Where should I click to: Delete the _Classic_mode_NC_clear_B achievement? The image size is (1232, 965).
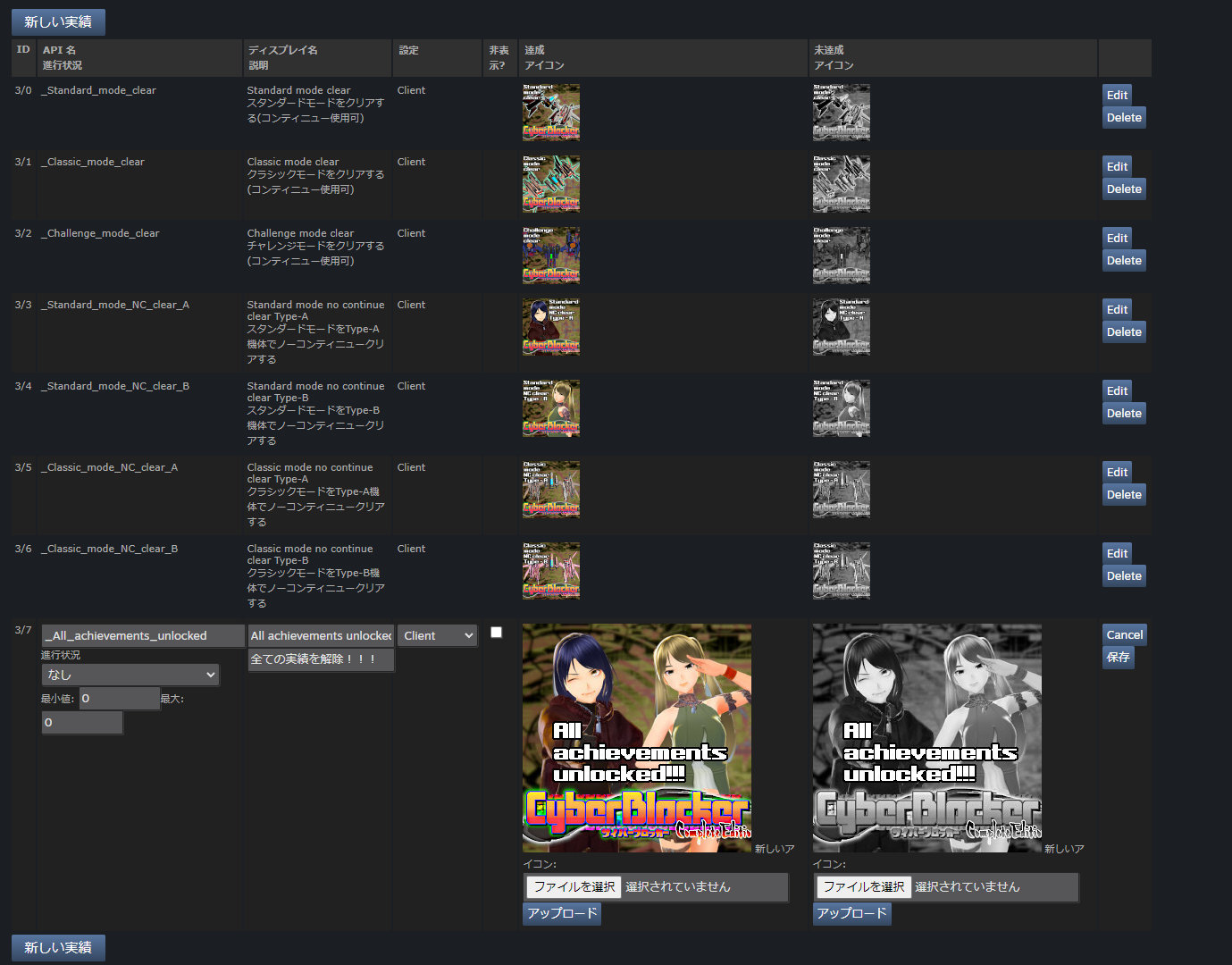coord(1124,575)
